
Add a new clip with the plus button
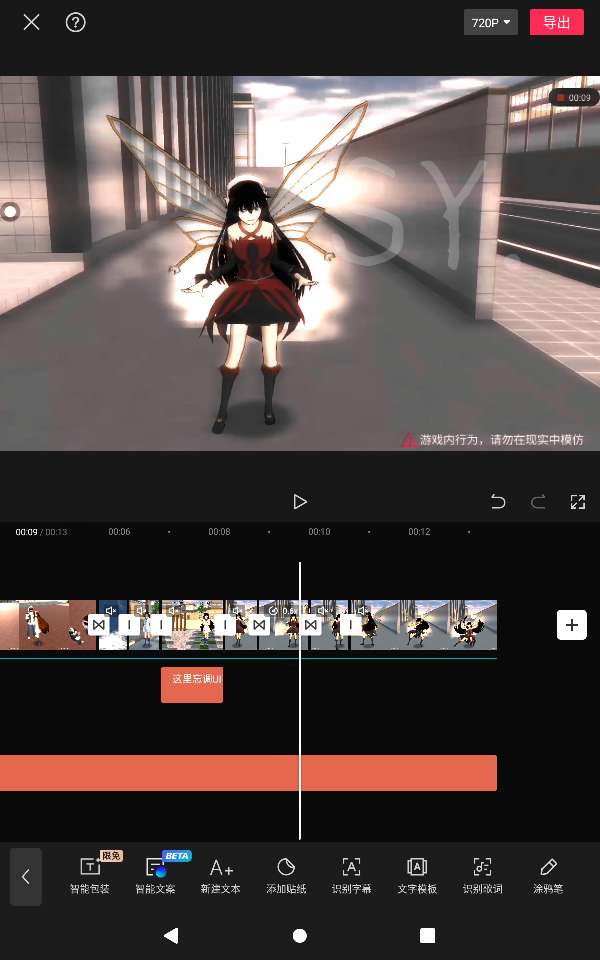(572, 625)
